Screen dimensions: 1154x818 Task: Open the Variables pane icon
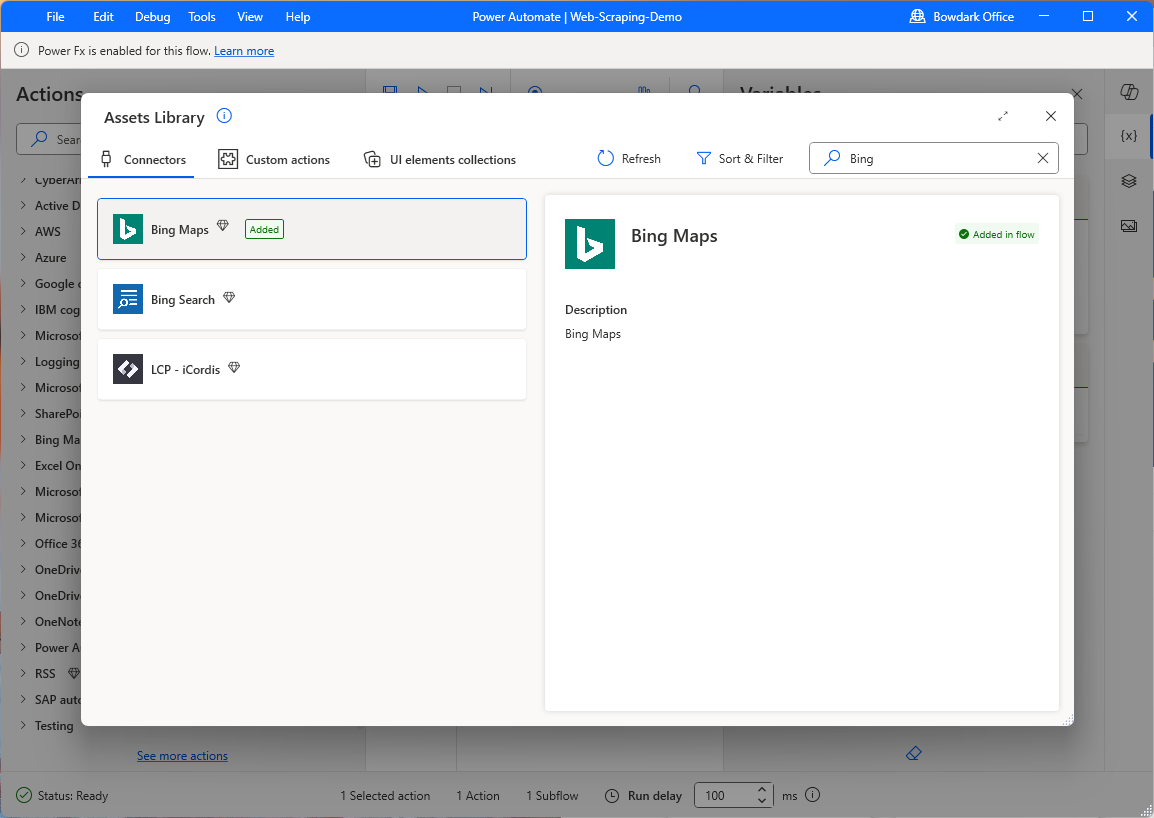coord(1129,135)
